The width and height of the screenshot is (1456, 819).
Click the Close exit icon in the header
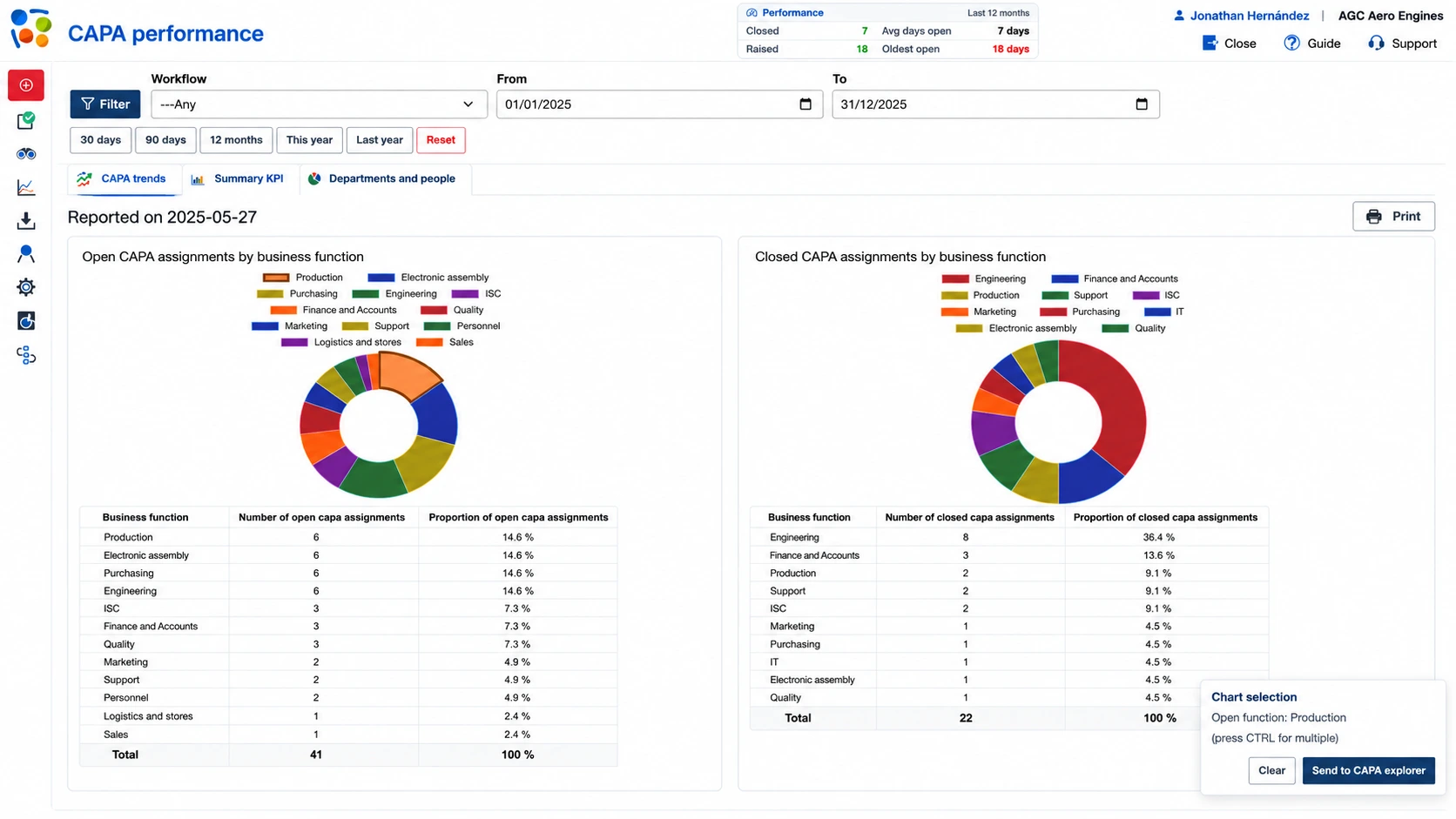point(1210,44)
